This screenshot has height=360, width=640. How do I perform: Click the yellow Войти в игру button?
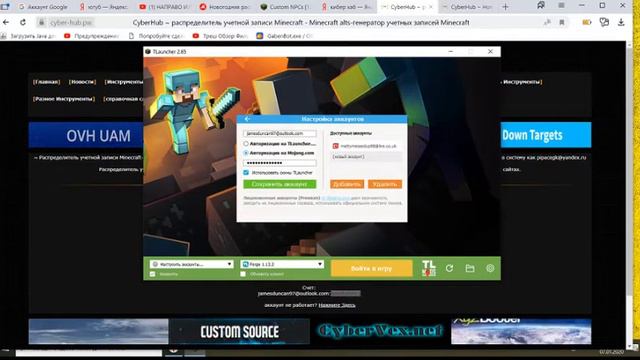[371, 269]
